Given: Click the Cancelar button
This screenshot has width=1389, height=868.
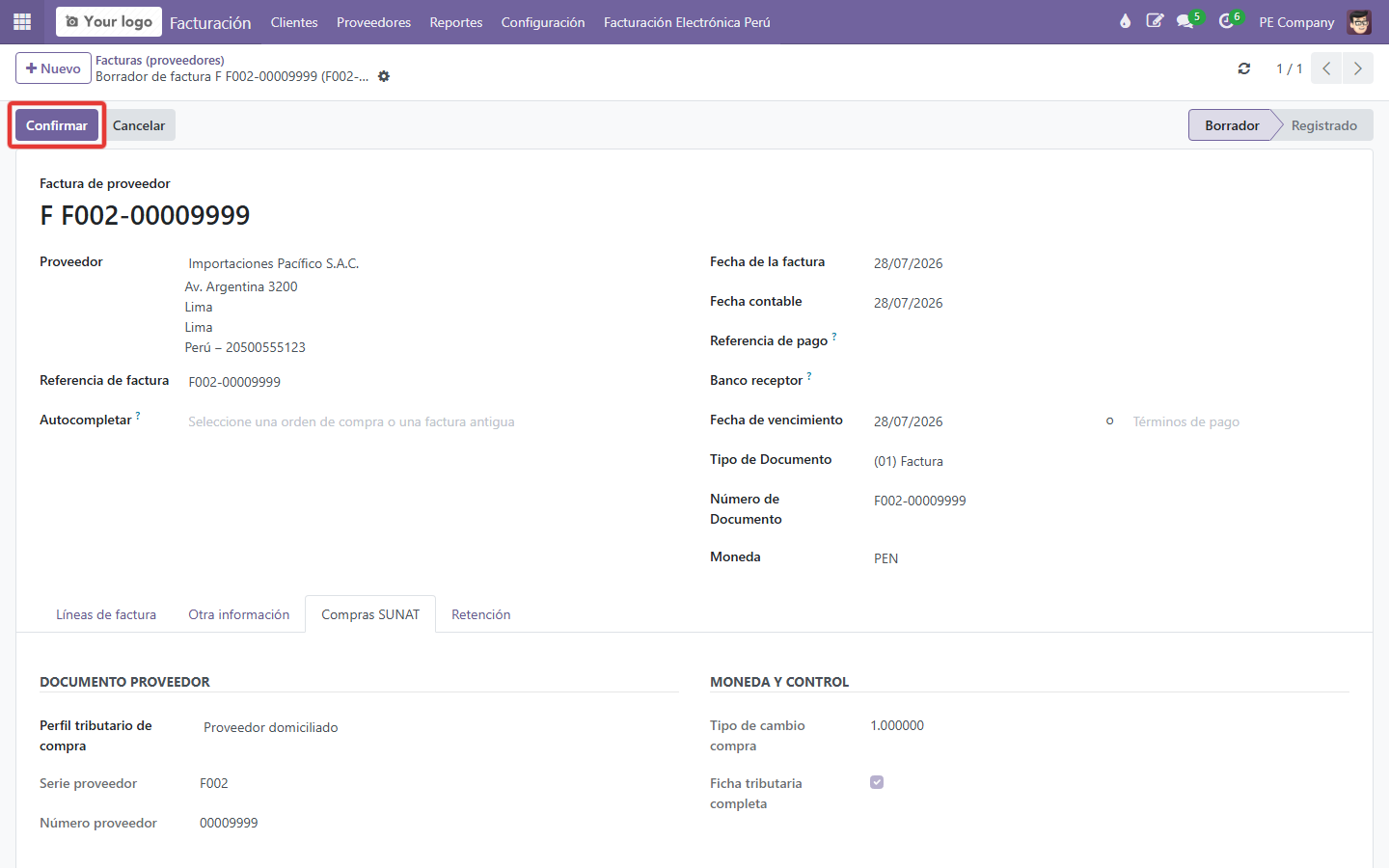Looking at the screenshot, I should pyautogui.click(x=139, y=125).
